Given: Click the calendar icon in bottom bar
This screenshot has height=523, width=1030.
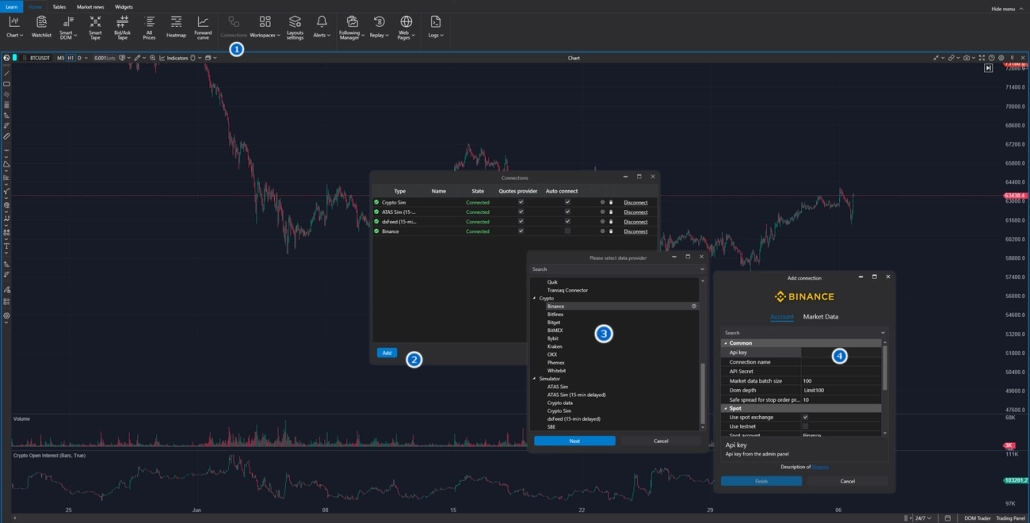Looking at the screenshot, I should click(947, 518).
